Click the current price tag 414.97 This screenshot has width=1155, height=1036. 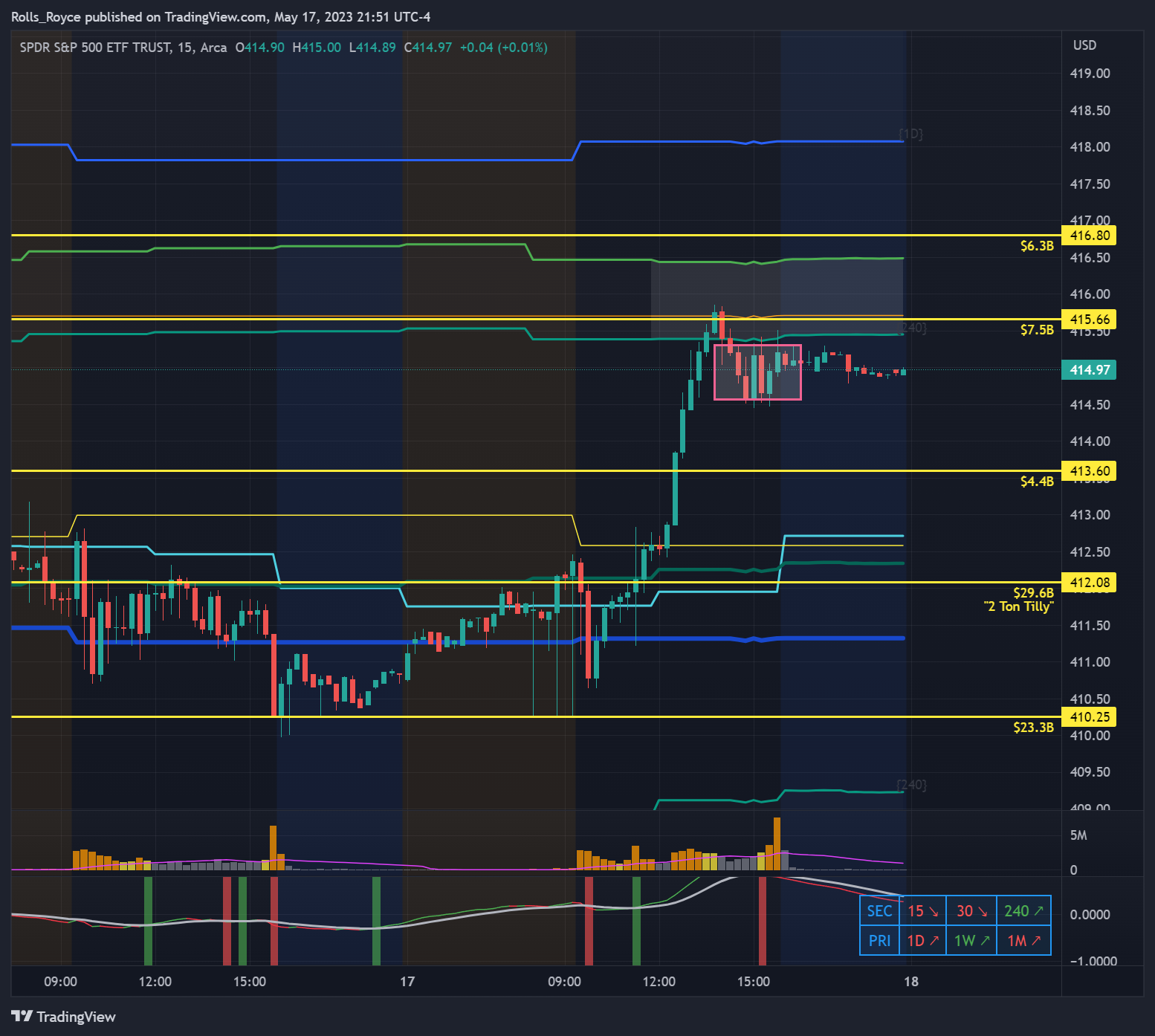pyautogui.click(x=1090, y=370)
